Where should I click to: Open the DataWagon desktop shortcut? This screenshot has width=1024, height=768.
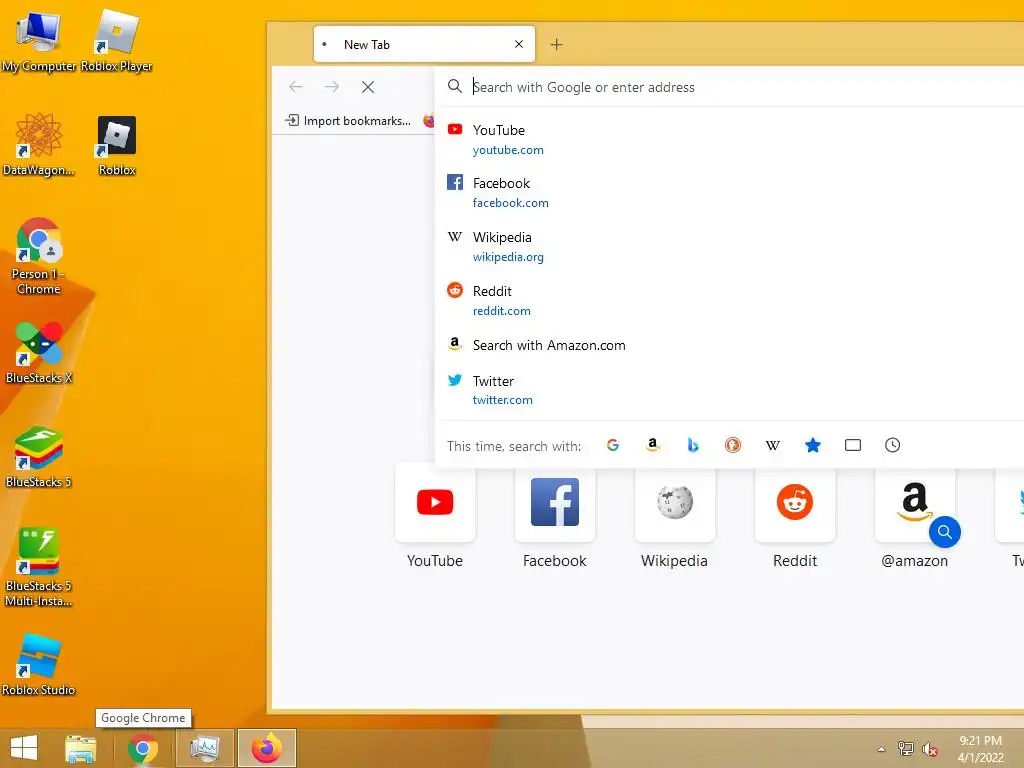39,144
